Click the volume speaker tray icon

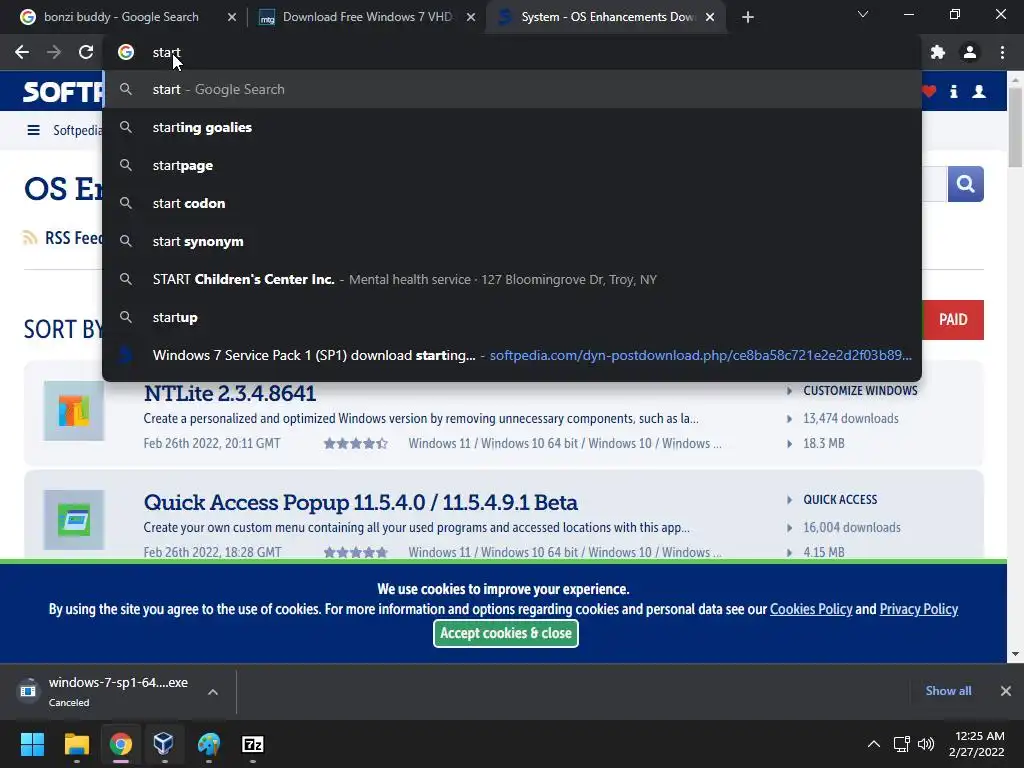click(x=926, y=744)
